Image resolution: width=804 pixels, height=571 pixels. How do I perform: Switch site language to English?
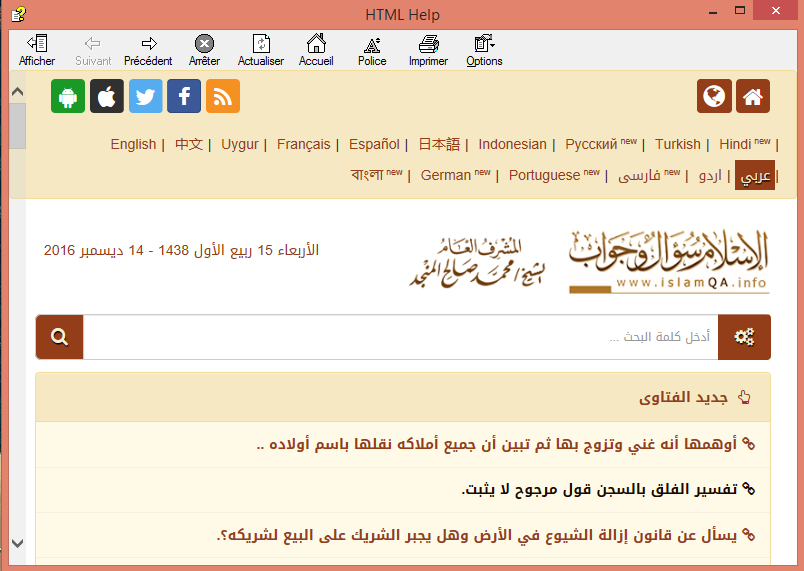133,145
